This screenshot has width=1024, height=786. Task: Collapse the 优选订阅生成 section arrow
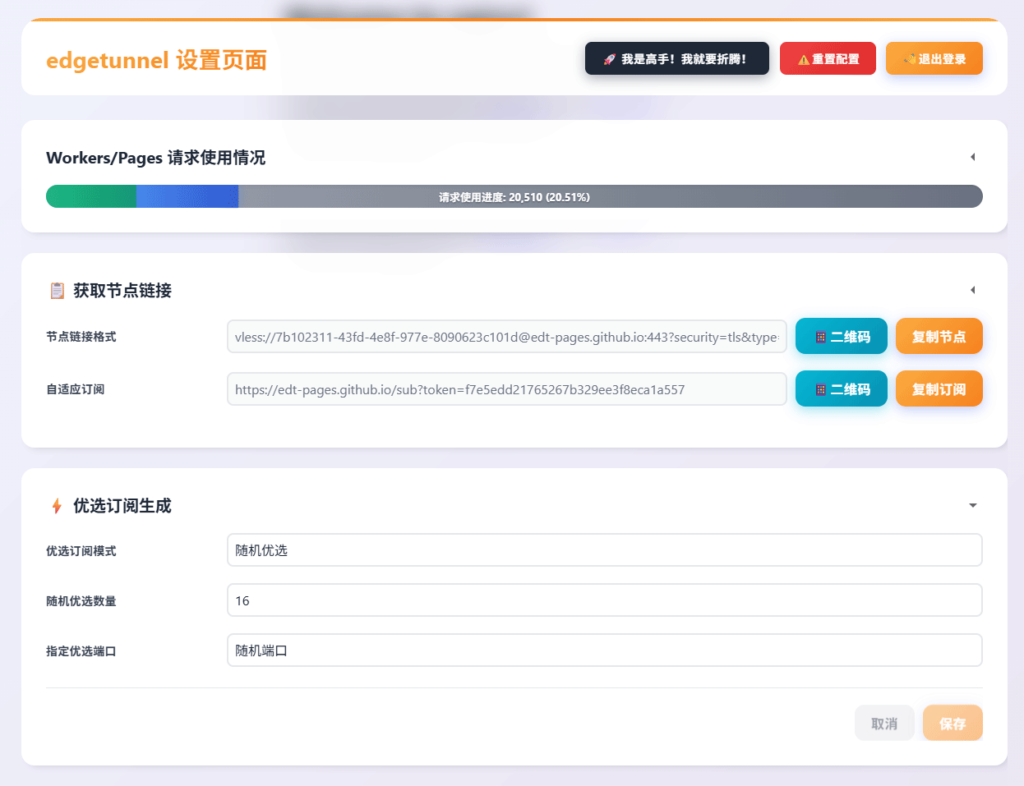[x=971, y=505]
